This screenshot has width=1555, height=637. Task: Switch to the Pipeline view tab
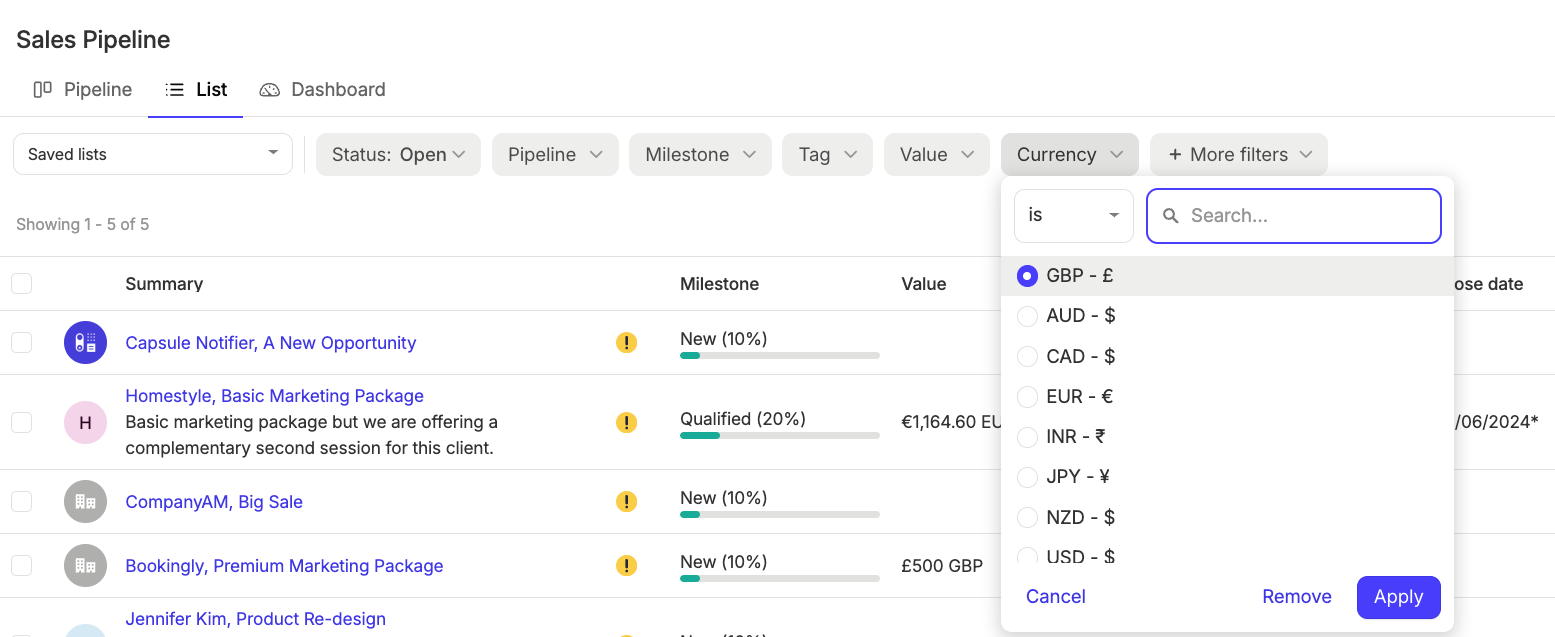(83, 90)
